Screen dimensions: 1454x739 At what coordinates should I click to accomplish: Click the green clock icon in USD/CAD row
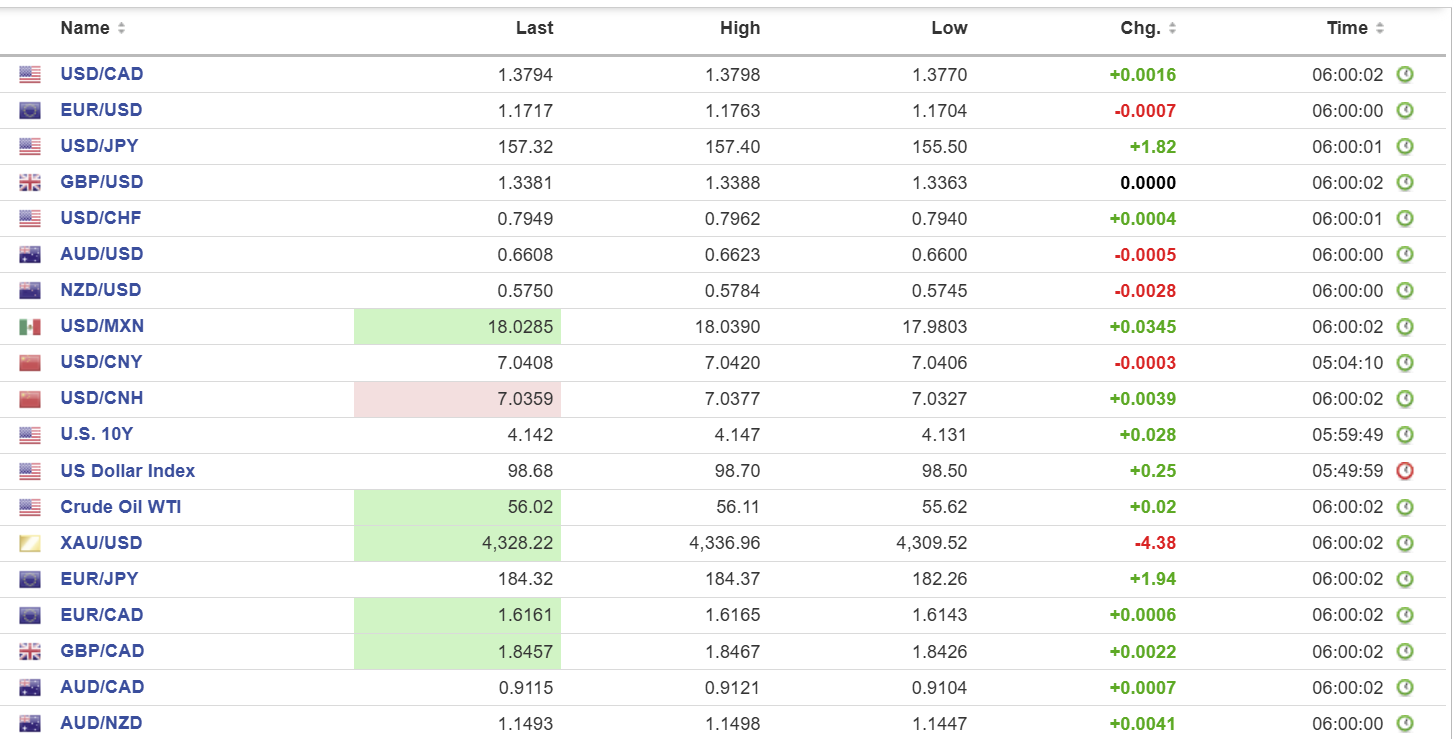click(1405, 74)
